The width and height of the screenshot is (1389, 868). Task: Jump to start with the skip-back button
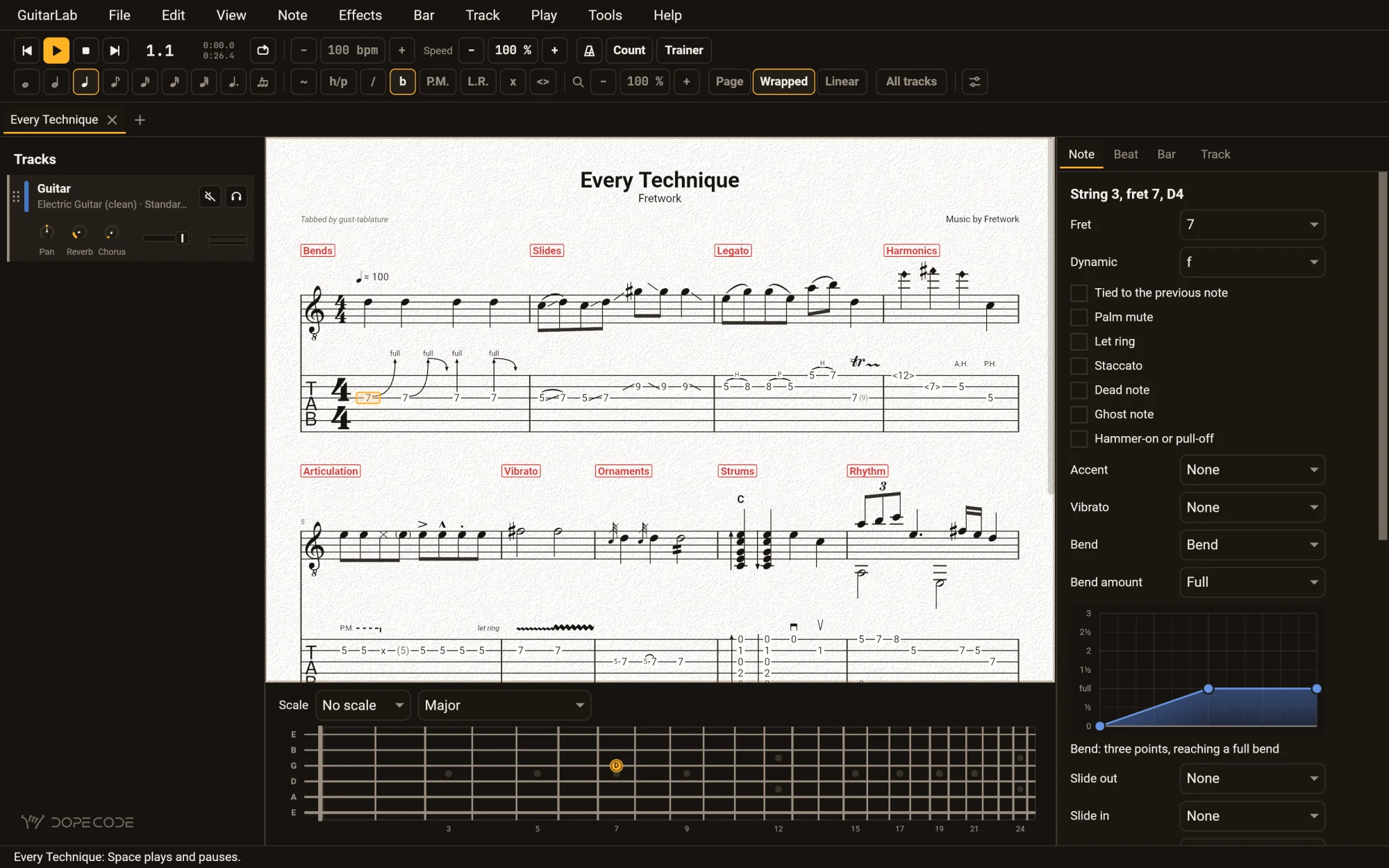click(x=26, y=50)
